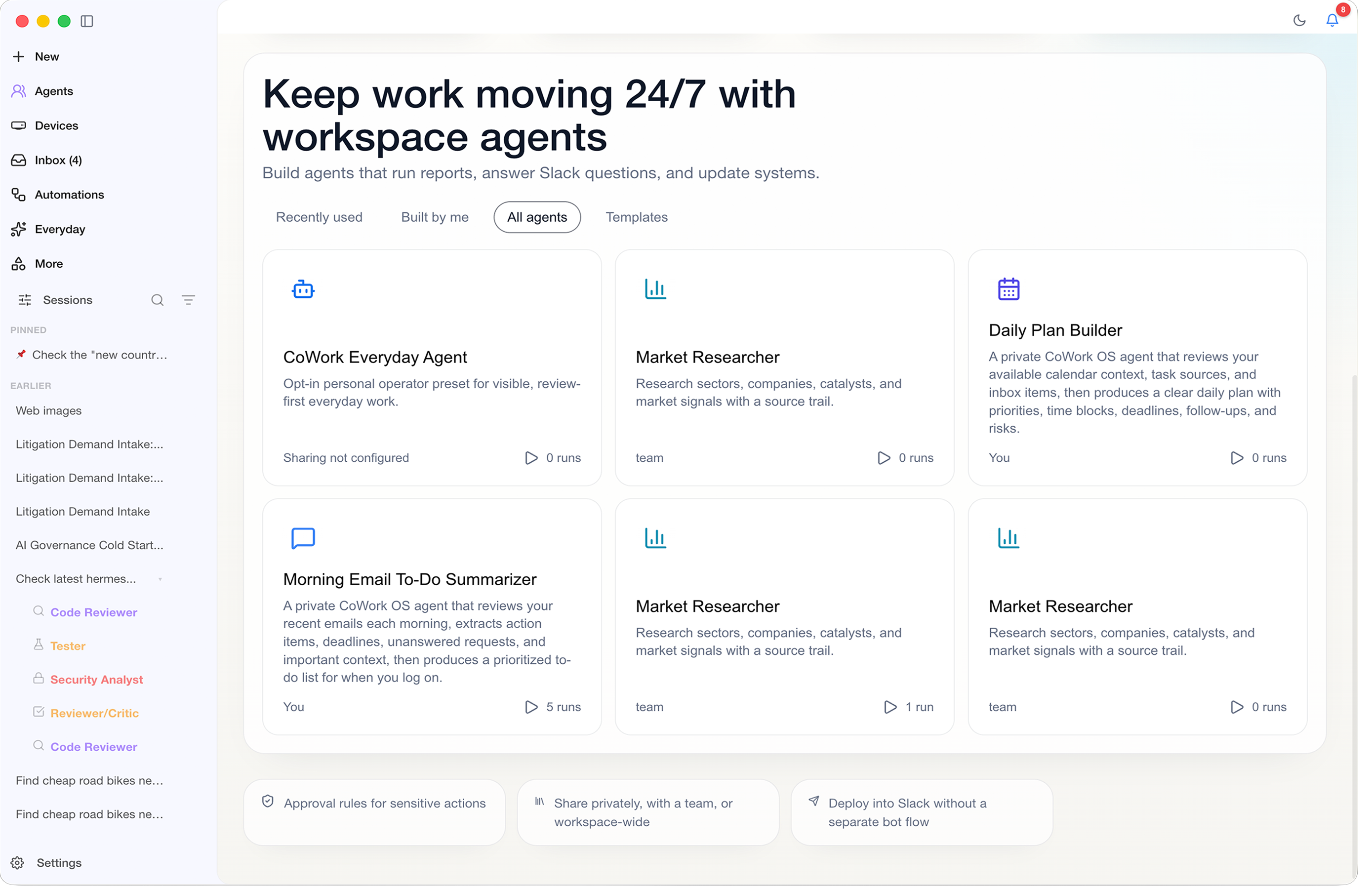Collapse the Check latest hermes arrow

(160, 579)
